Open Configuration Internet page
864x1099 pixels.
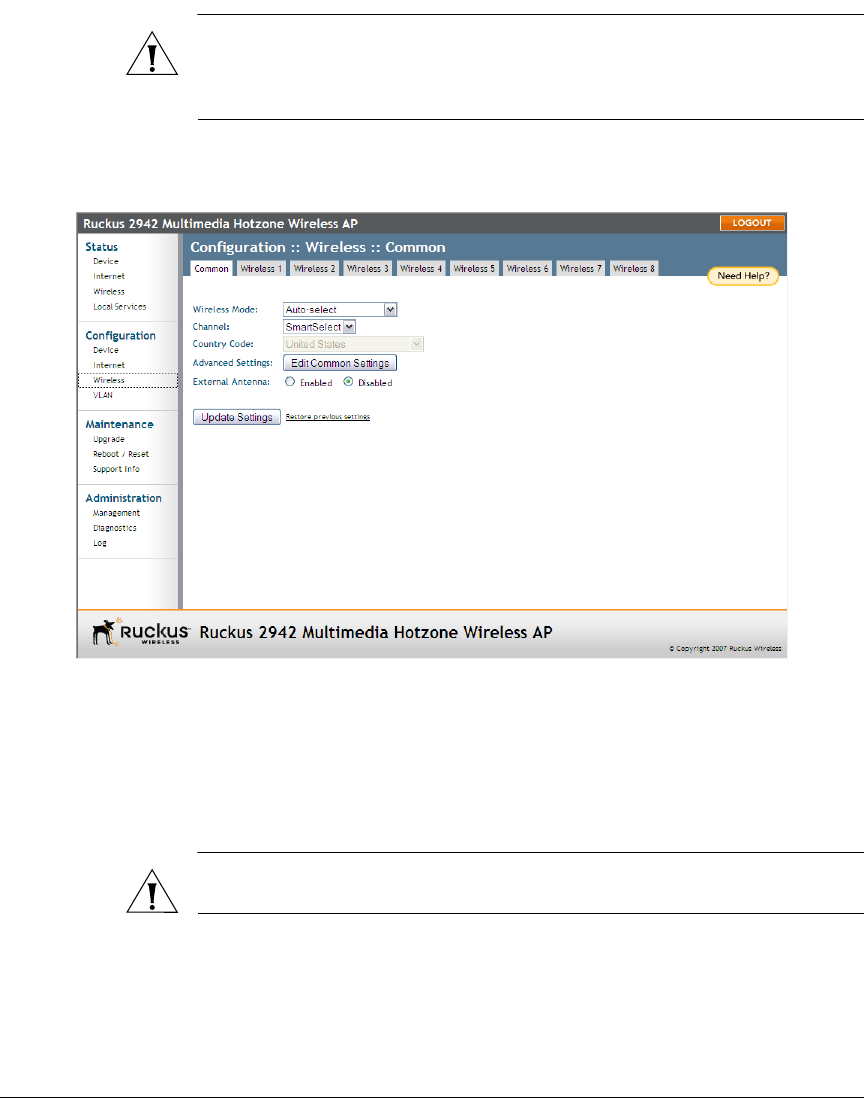click(109, 365)
